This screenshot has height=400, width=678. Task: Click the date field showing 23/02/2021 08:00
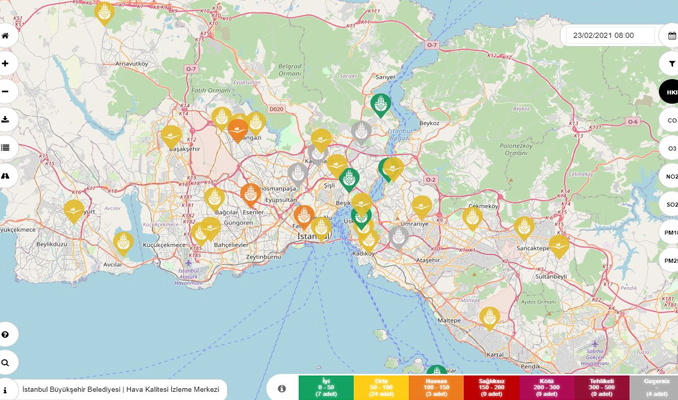point(606,35)
